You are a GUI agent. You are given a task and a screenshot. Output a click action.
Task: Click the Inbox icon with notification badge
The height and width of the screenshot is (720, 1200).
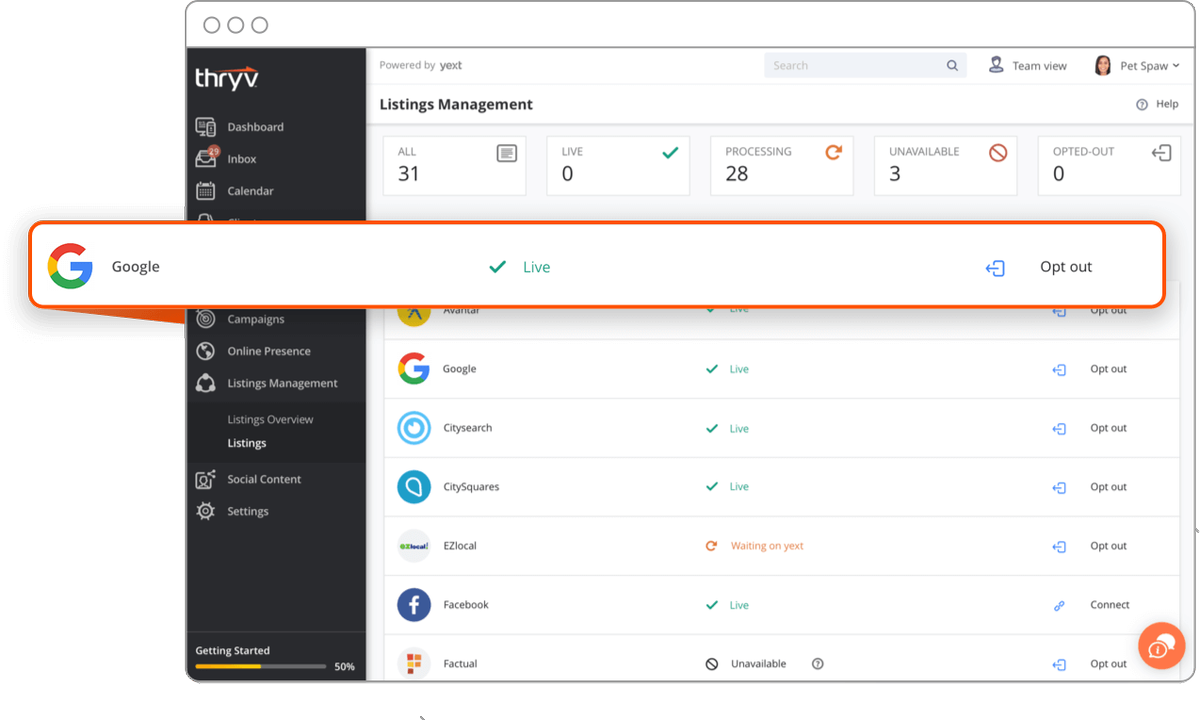coord(206,158)
